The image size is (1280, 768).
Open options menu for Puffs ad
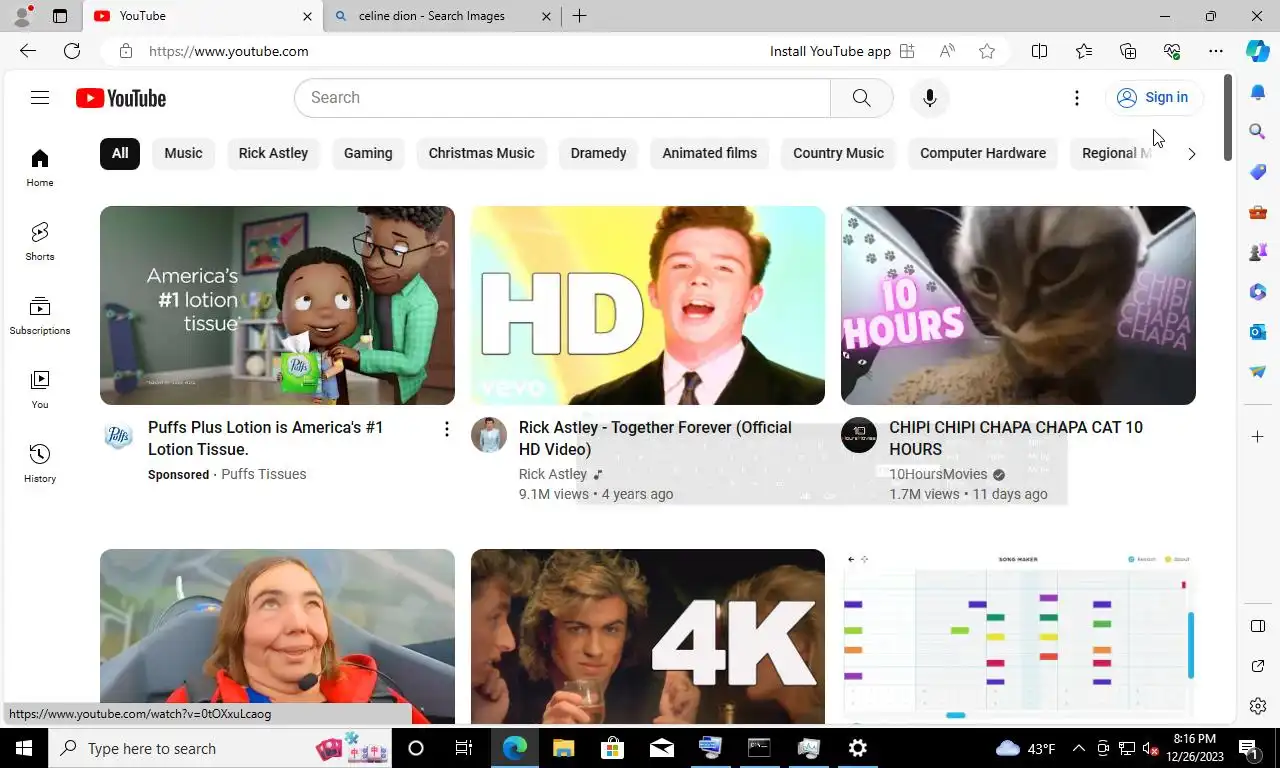(446, 429)
